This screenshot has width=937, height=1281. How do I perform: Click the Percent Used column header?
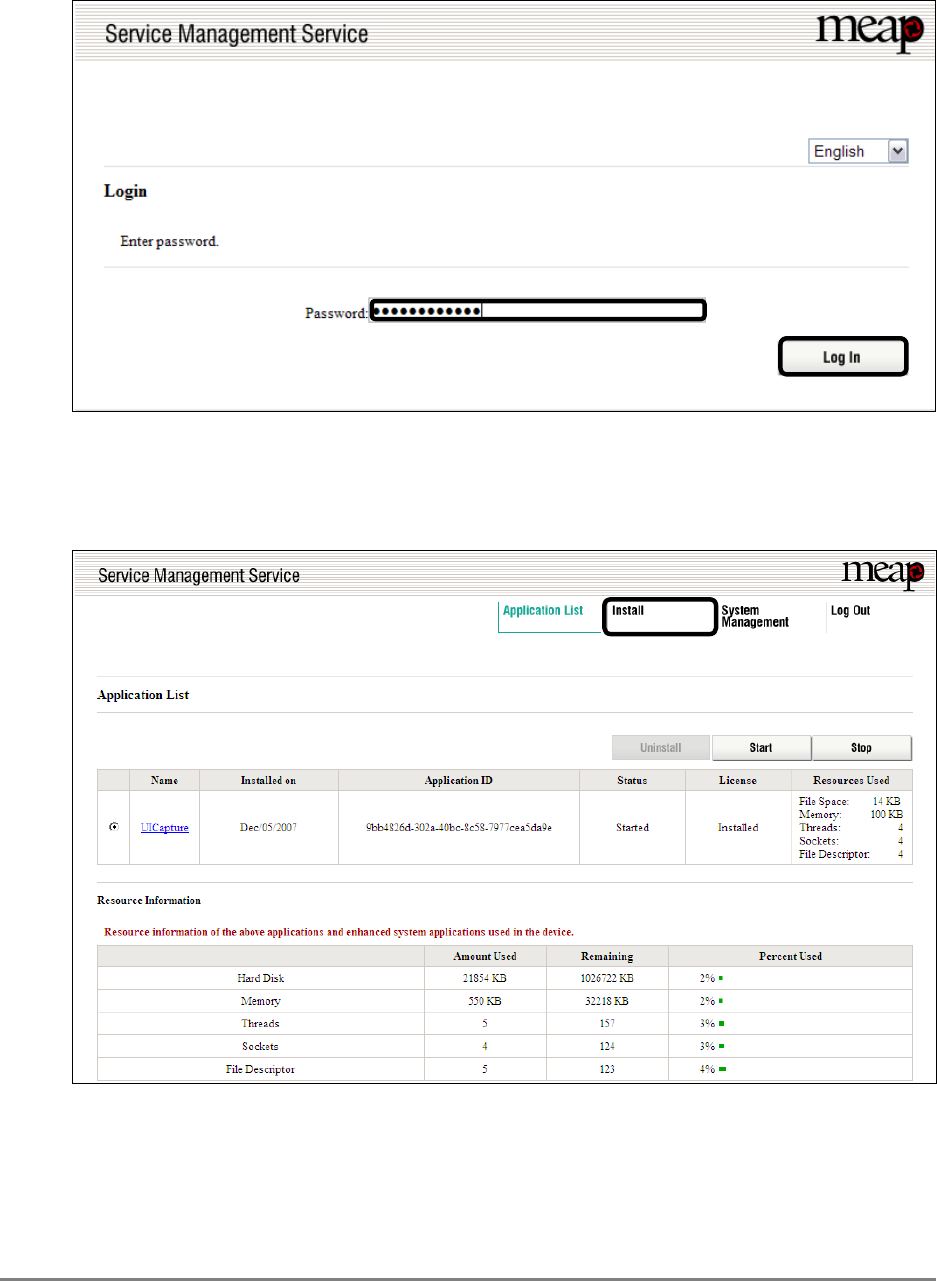(x=790, y=956)
